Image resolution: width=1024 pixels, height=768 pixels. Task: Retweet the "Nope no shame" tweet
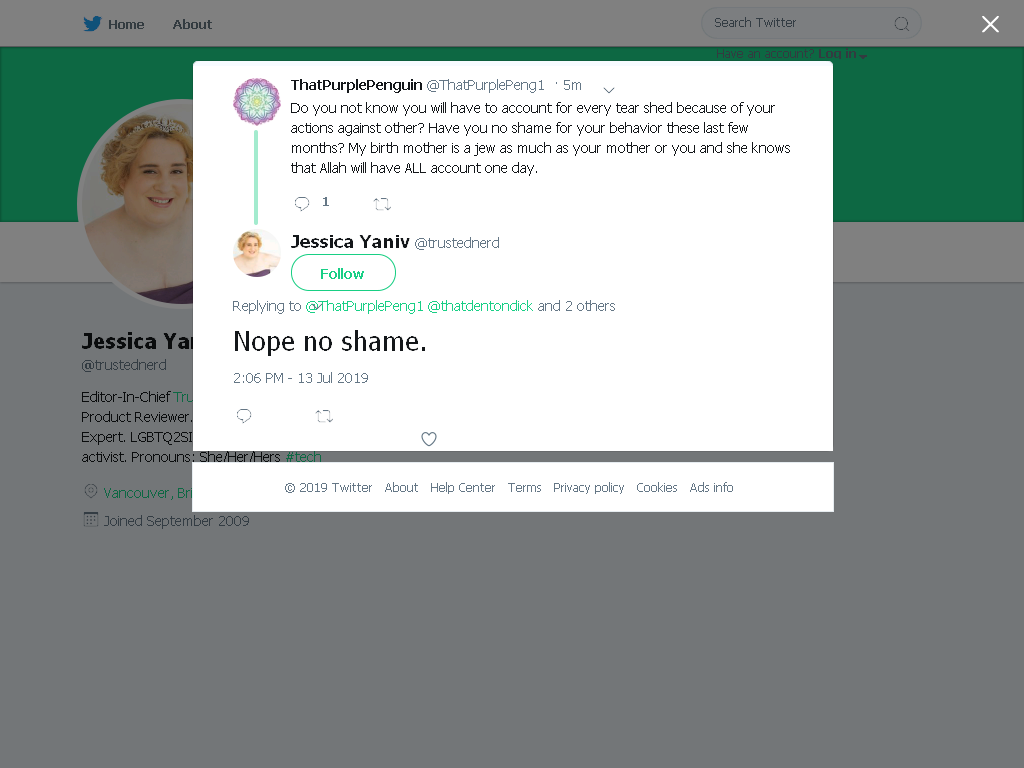[x=324, y=416]
